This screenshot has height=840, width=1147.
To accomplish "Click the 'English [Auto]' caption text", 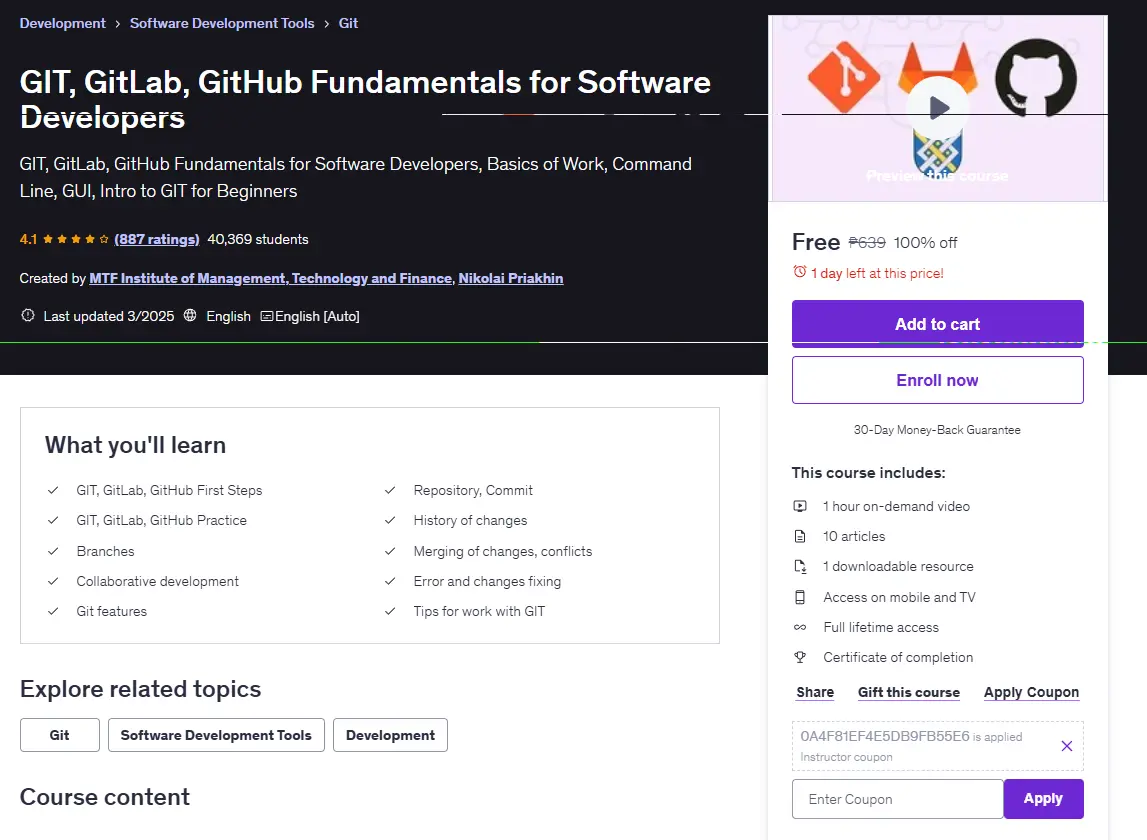I will tap(317, 316).
